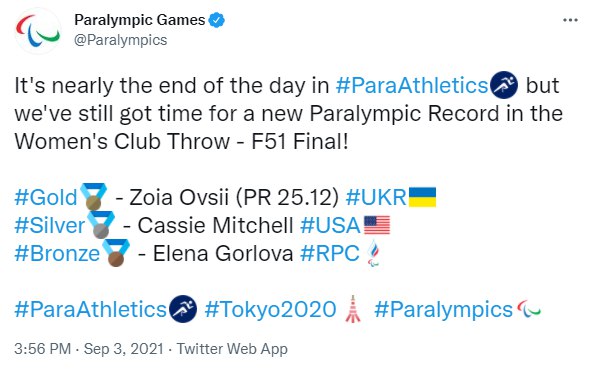Open the Paralympic Games profile avatar

38,31
